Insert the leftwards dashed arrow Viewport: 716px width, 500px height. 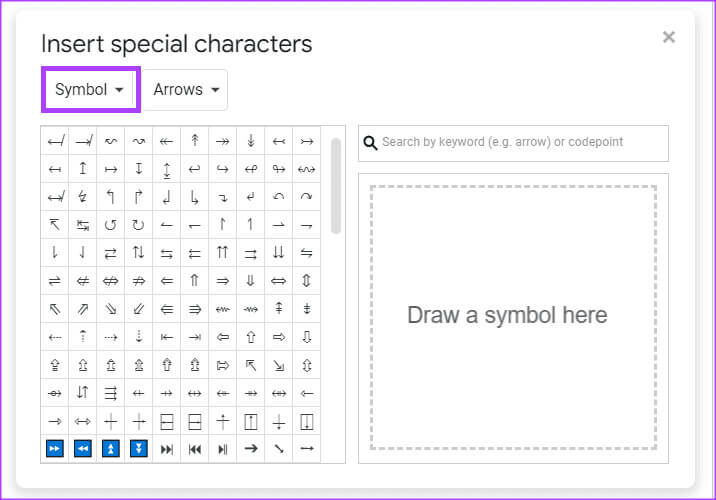pyautogui.click(x=55, y=337)
